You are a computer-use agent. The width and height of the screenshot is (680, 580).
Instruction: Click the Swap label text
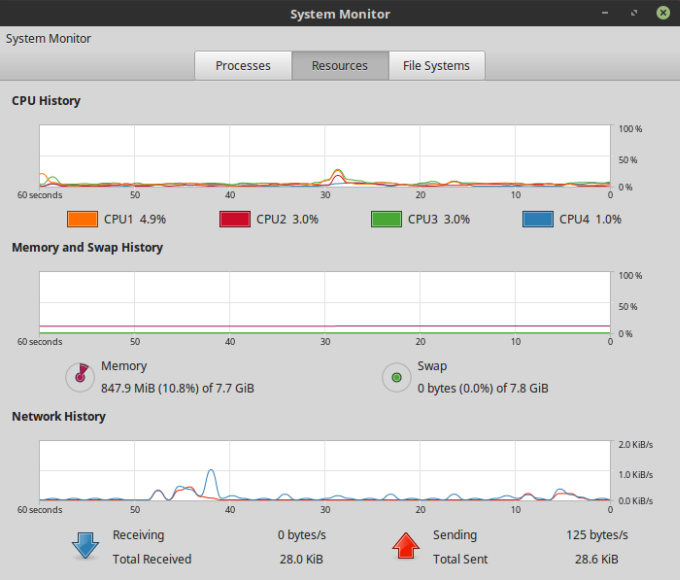(432, 366)
